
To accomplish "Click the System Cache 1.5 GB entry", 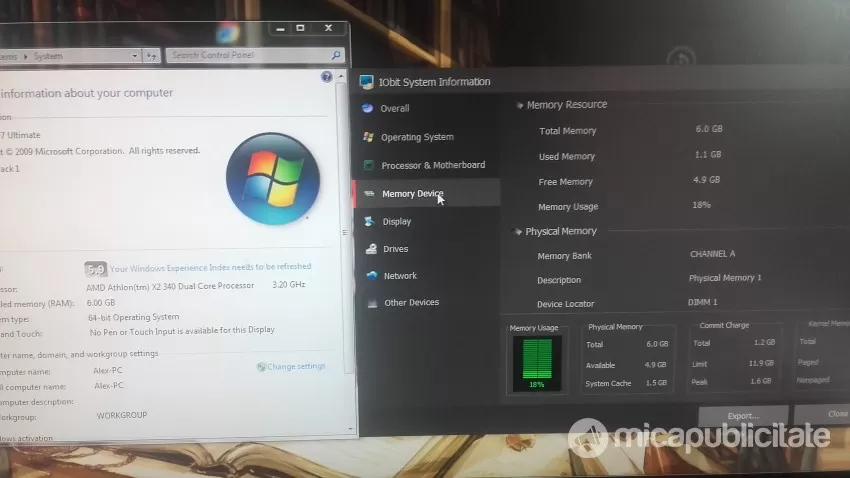I will pos(626,383).
